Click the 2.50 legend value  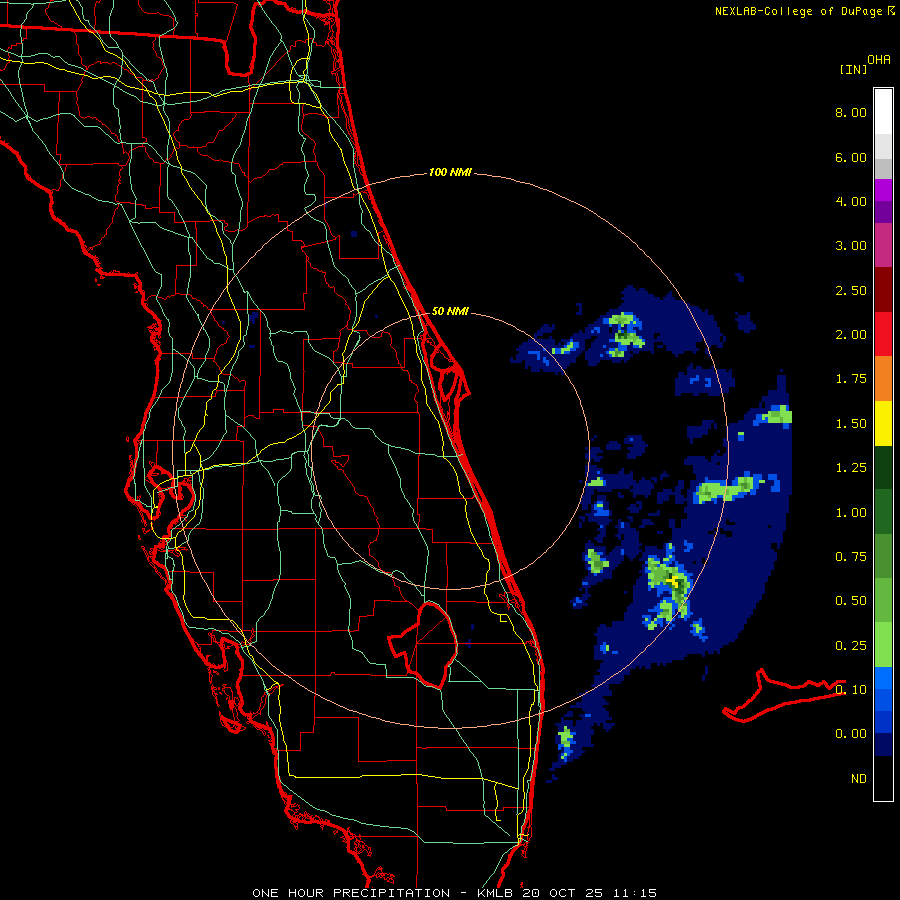tap(851, 290)
